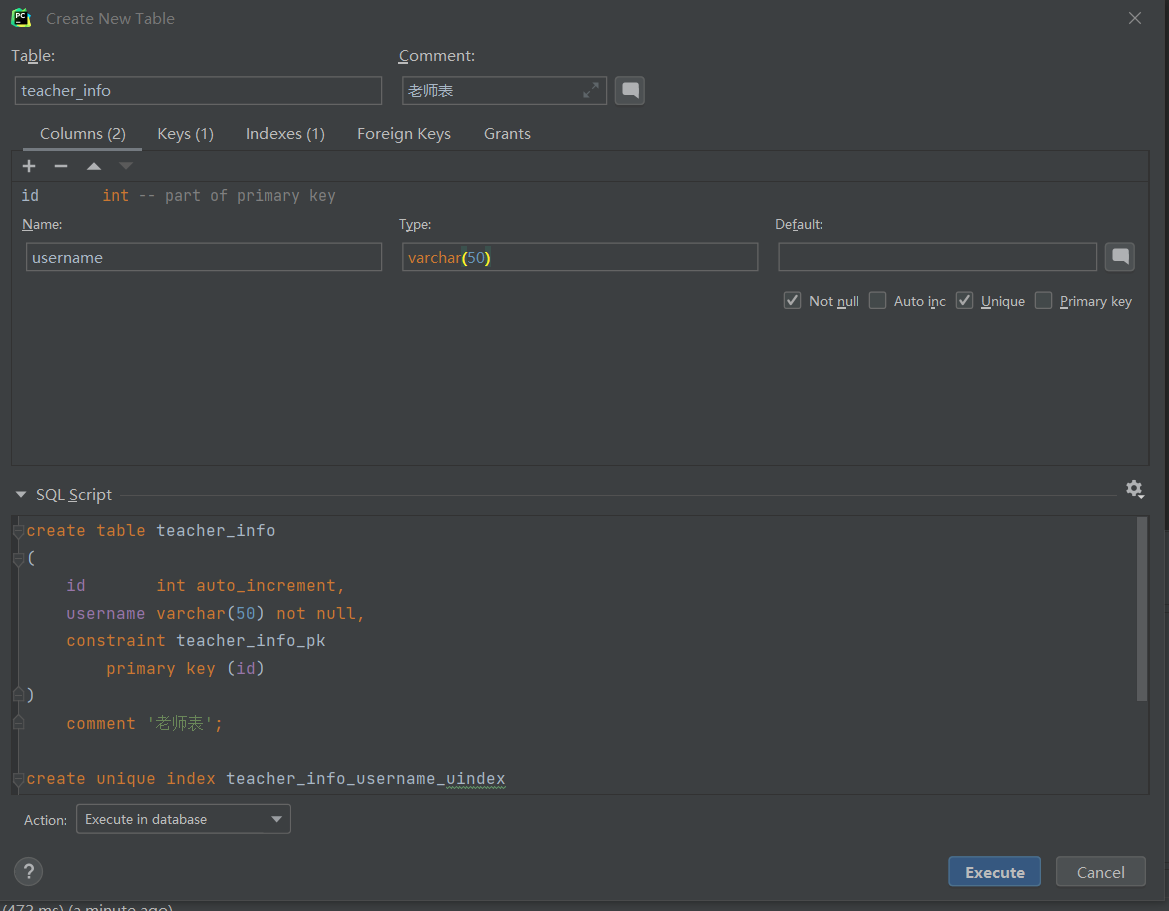Click the help question mark icon
The height and width of the screenshot is (911, 1169).
point(29,871)
